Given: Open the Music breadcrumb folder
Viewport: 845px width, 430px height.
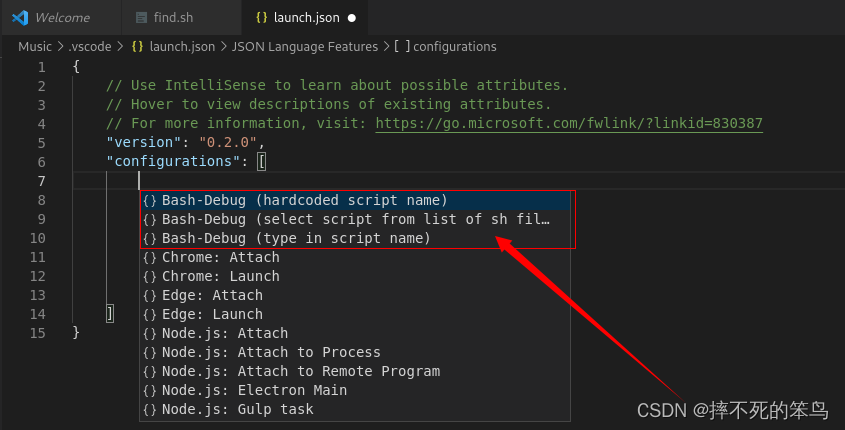Looking at the screenshot, I should click(35, 47).
